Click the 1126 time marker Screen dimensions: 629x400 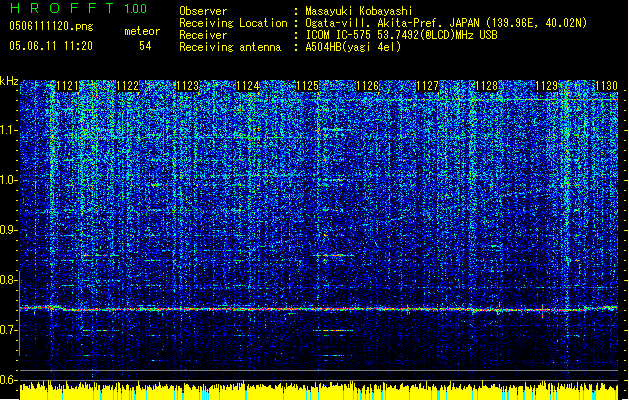coord(367,86)
